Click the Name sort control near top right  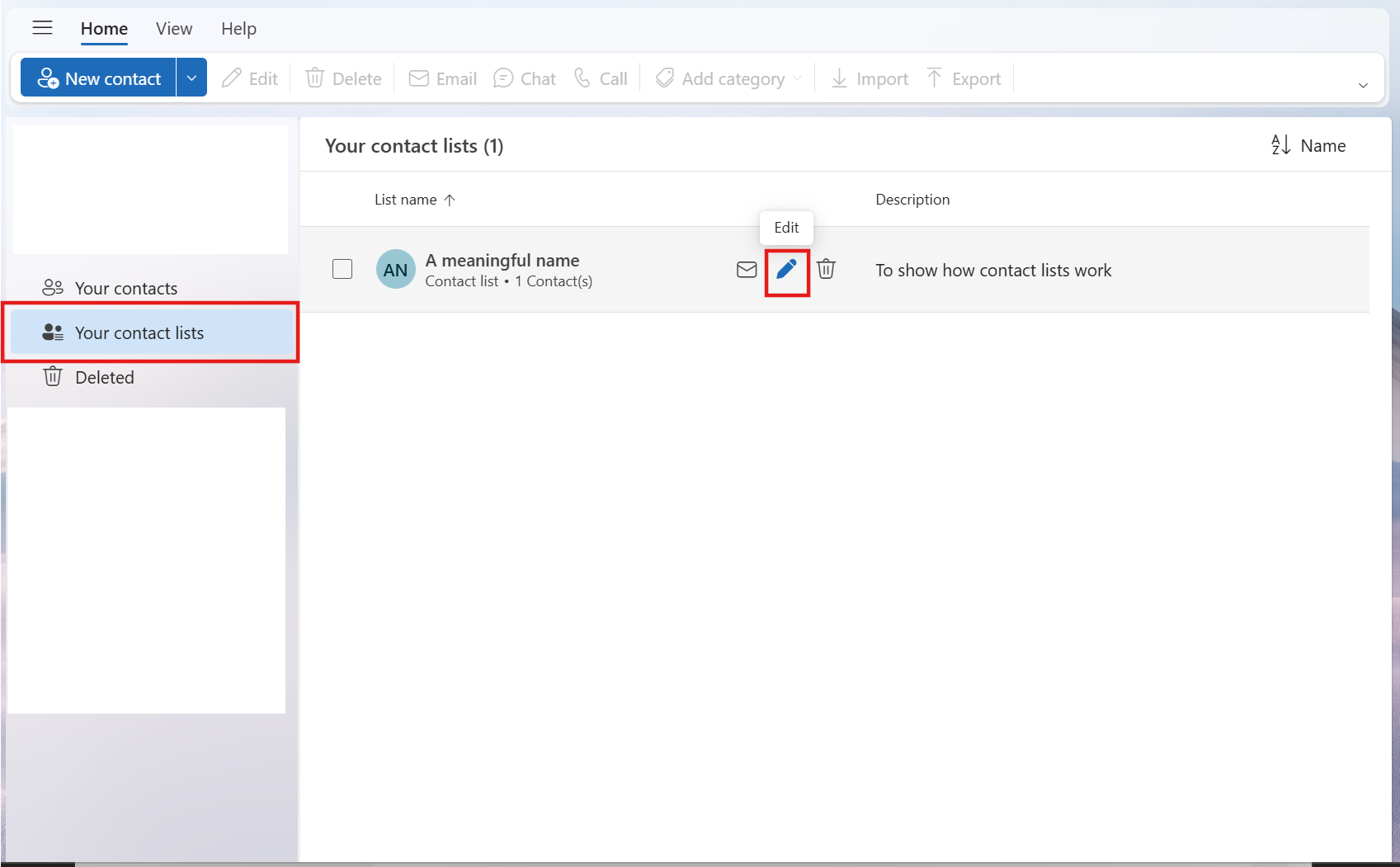click(1308, 145)
